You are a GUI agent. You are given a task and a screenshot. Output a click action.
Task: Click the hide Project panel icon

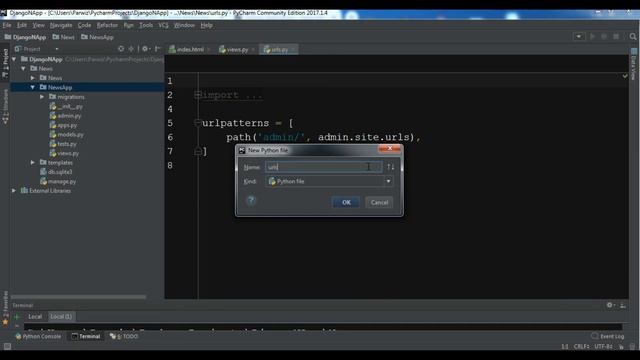click(157, 49)
